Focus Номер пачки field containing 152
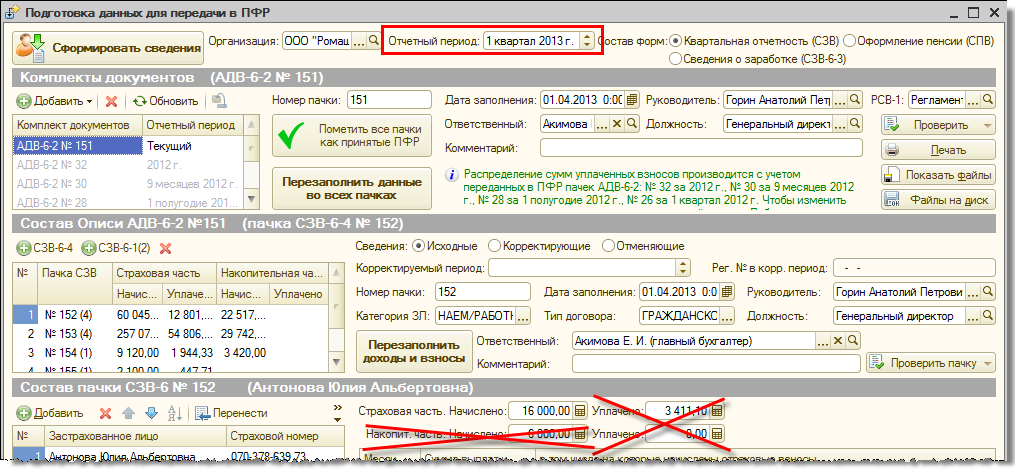Image resolution: width=1015 pixels, height=470 pixels. pos(483,291)
